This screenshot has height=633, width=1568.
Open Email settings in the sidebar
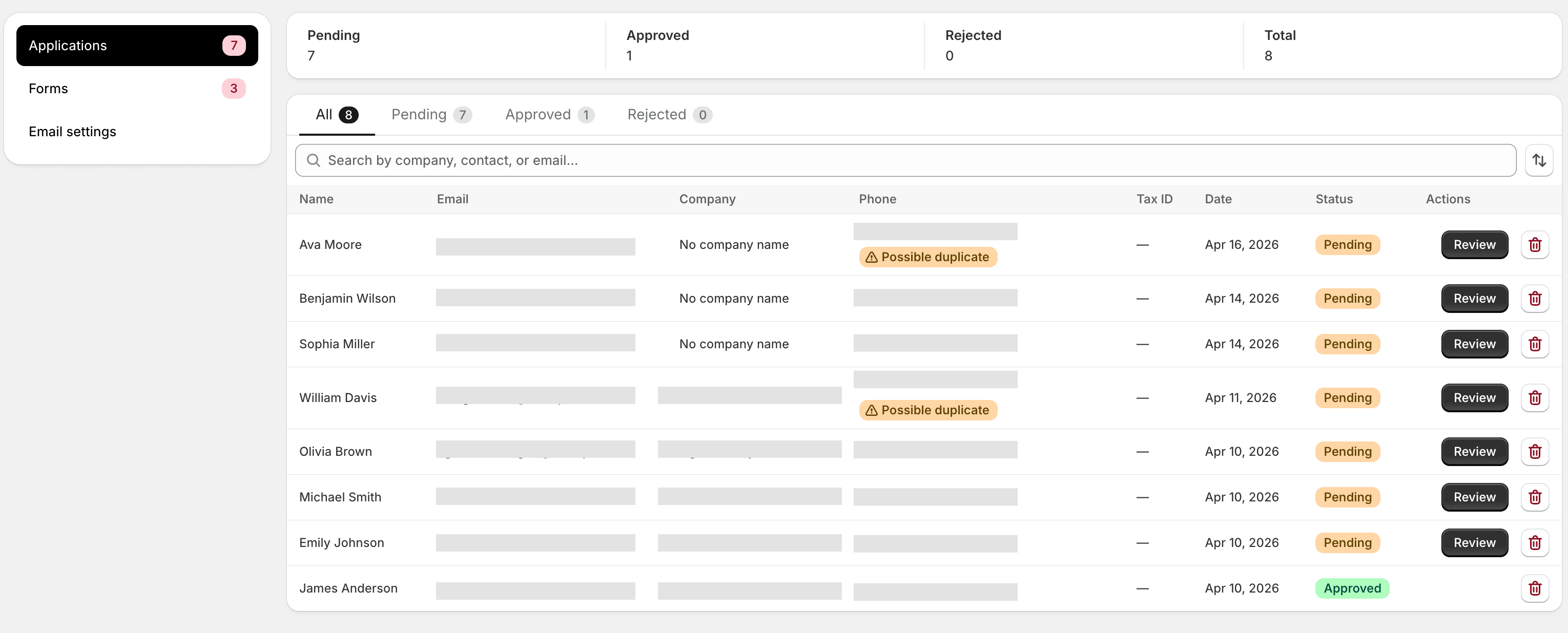(137, 132)
